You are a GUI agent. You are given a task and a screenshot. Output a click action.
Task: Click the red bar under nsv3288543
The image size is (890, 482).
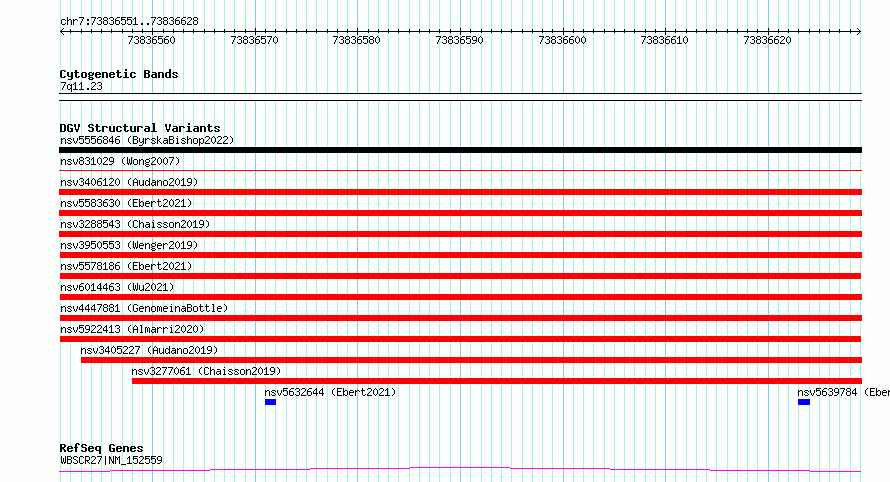point(460,234)
